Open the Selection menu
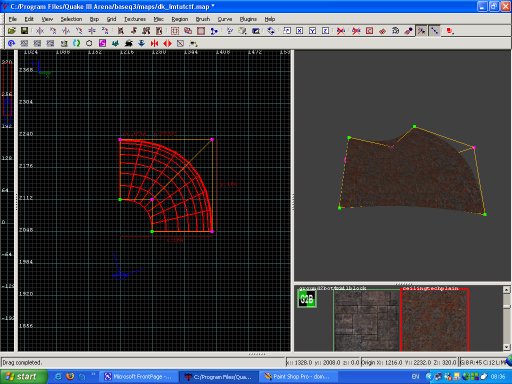This screenshot has width=512, height=384. coord(71,19)
